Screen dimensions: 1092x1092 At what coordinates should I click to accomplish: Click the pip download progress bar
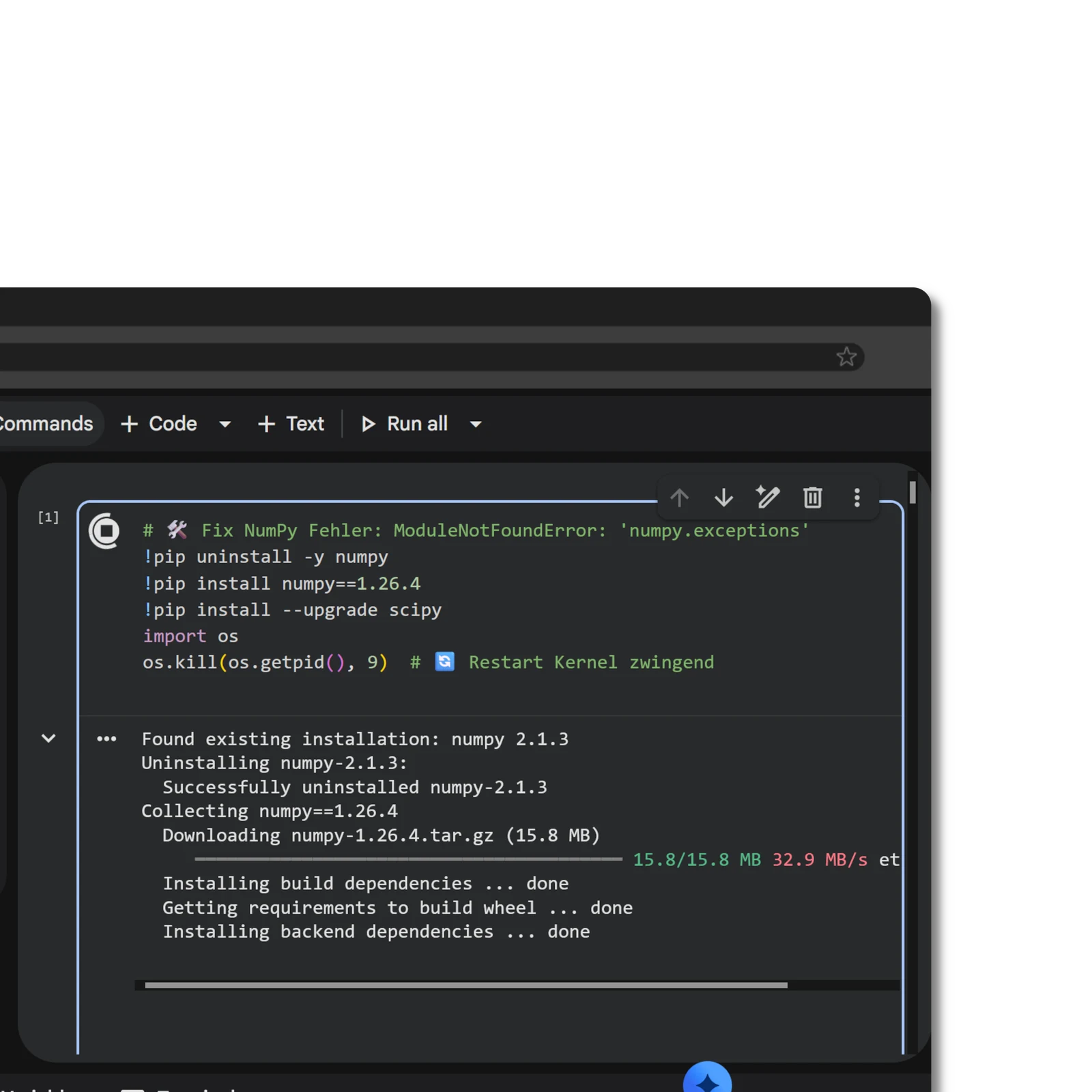click(x=408, y=859)
